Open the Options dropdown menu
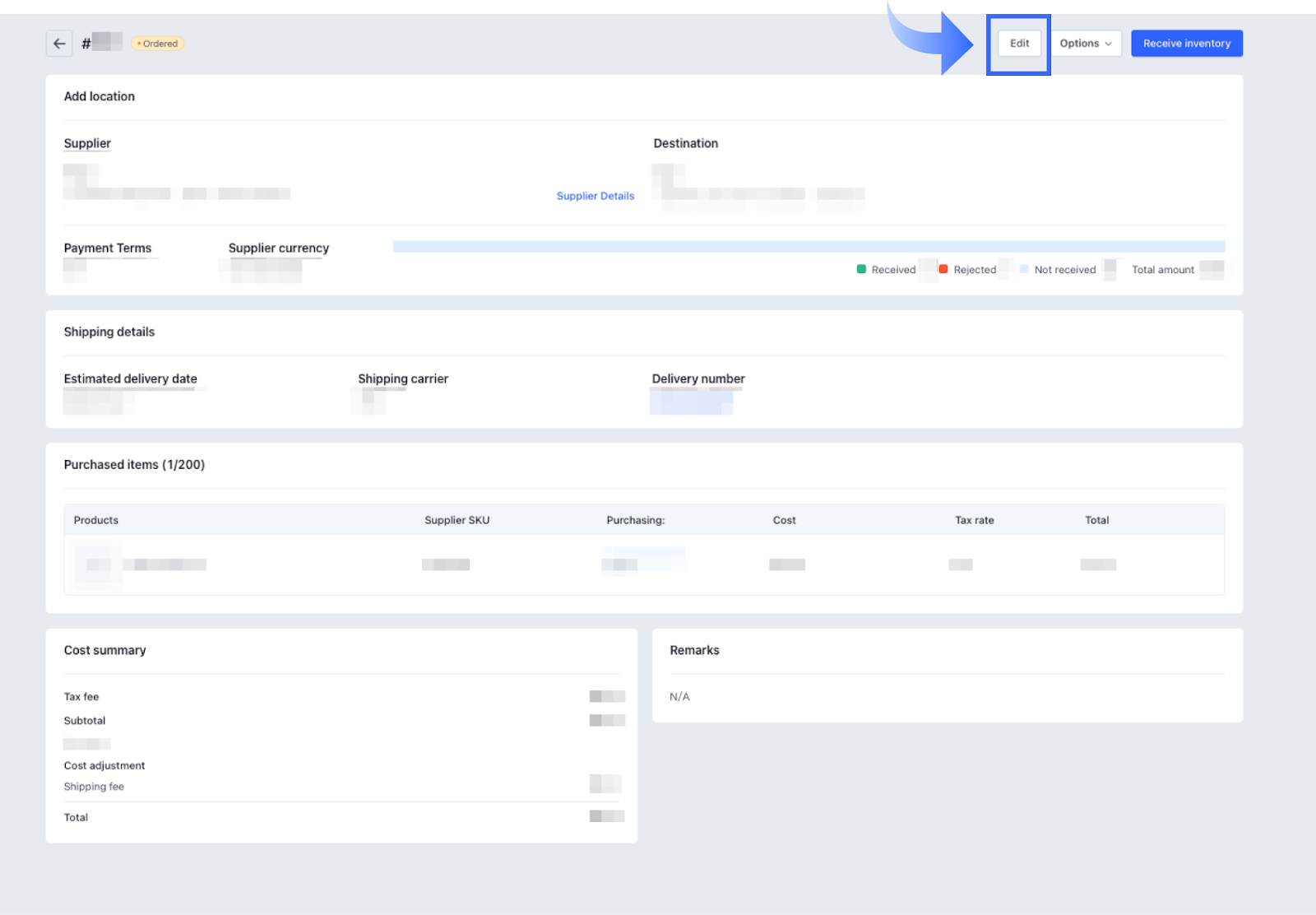Viewport: 1316px width, 915px height. point(1085,44)
